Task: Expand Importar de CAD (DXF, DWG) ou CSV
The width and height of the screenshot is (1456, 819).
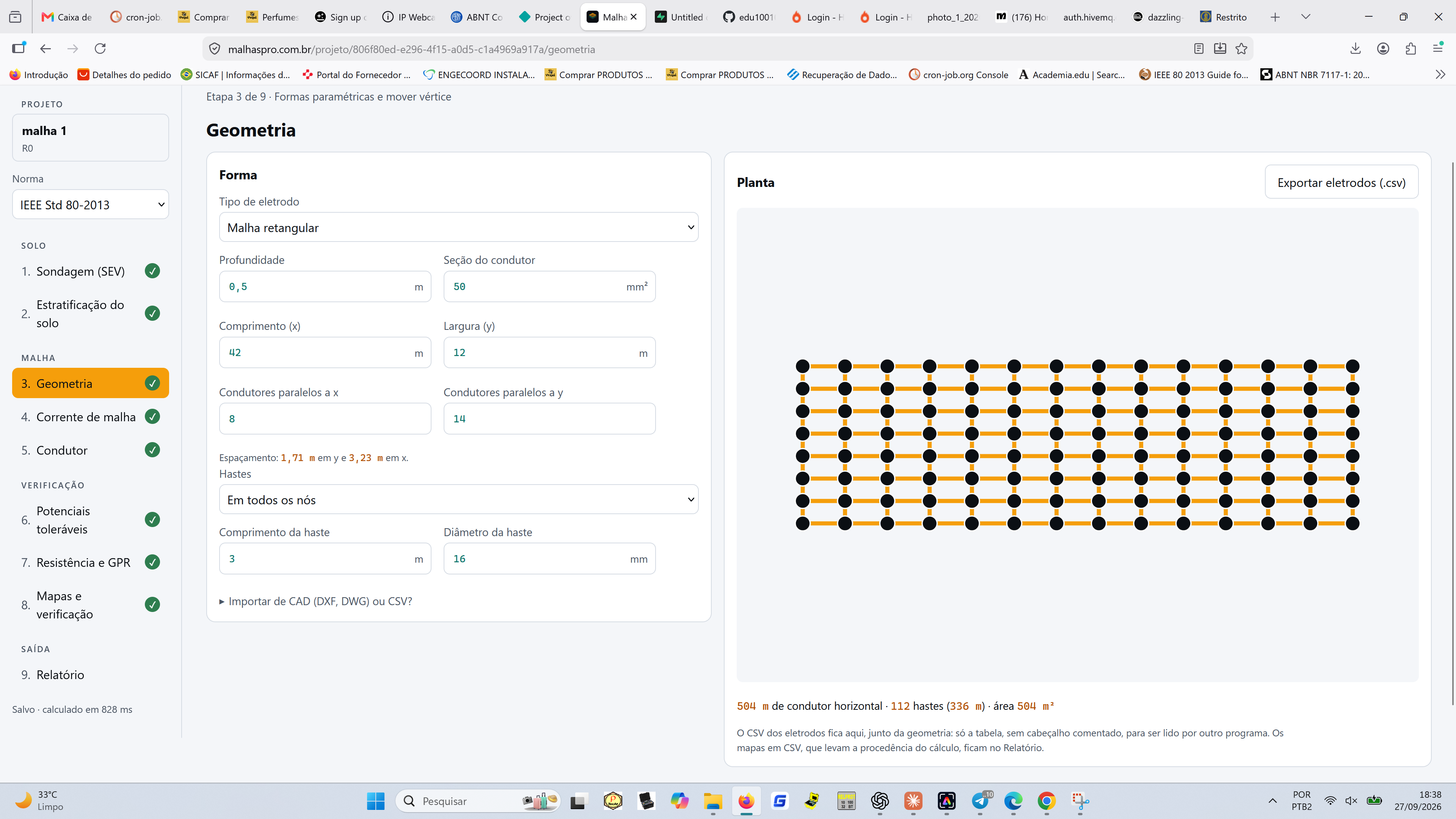Action: [x=316, y=601]
